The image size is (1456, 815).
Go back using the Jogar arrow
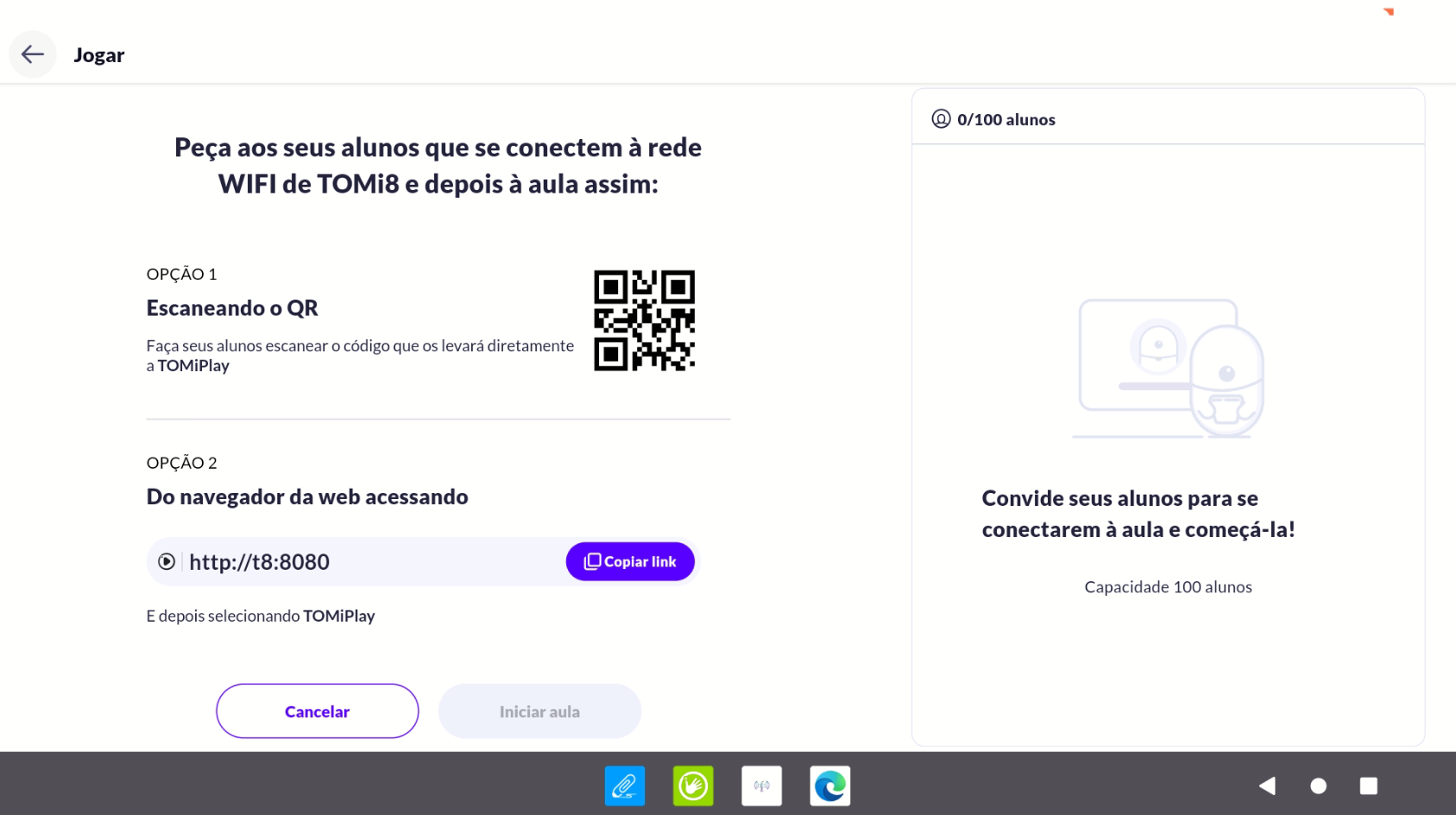point(33,54)
